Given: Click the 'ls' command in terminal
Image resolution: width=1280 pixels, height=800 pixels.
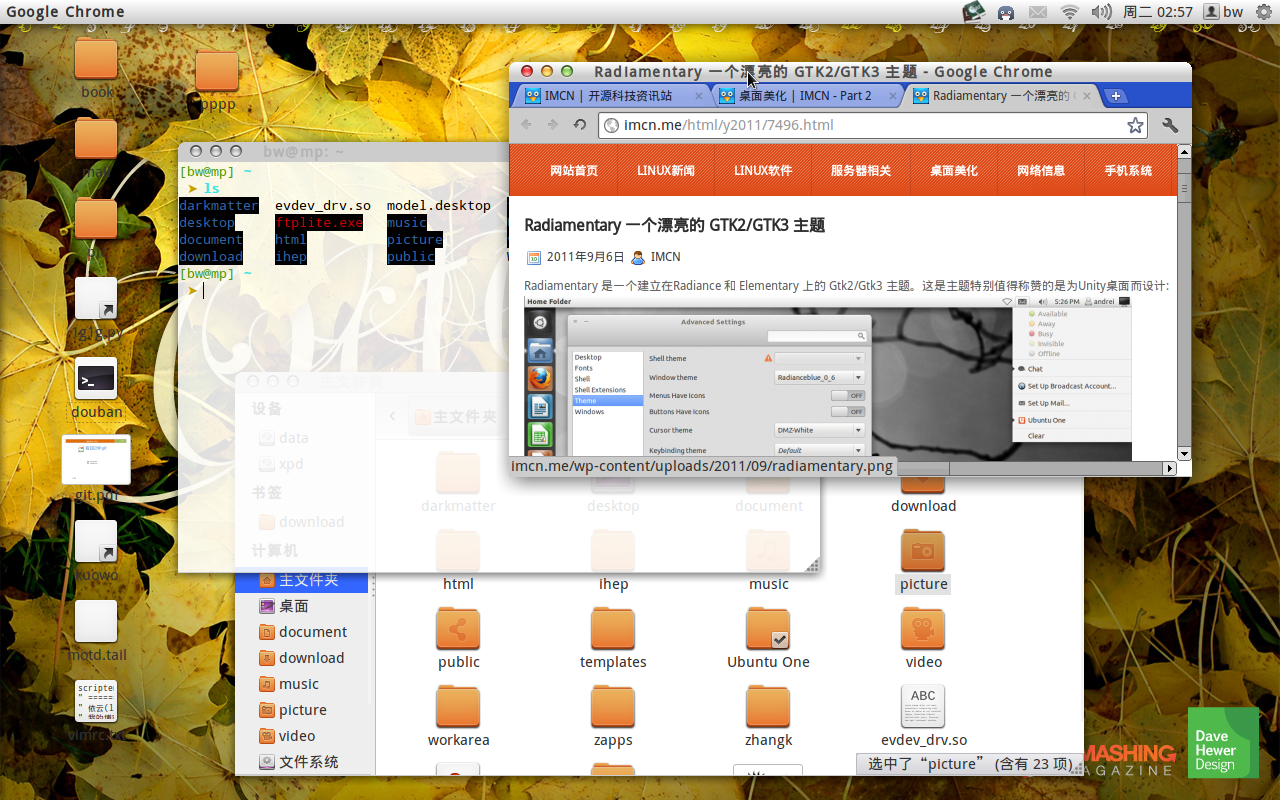Looking at the screenshot, I should [x=211, y=189].
